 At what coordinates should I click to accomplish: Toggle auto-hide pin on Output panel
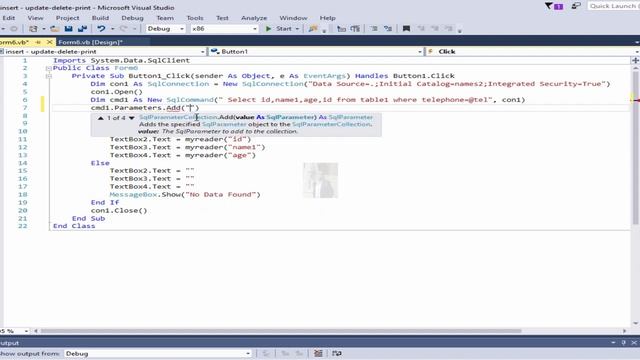click(624, 343)
